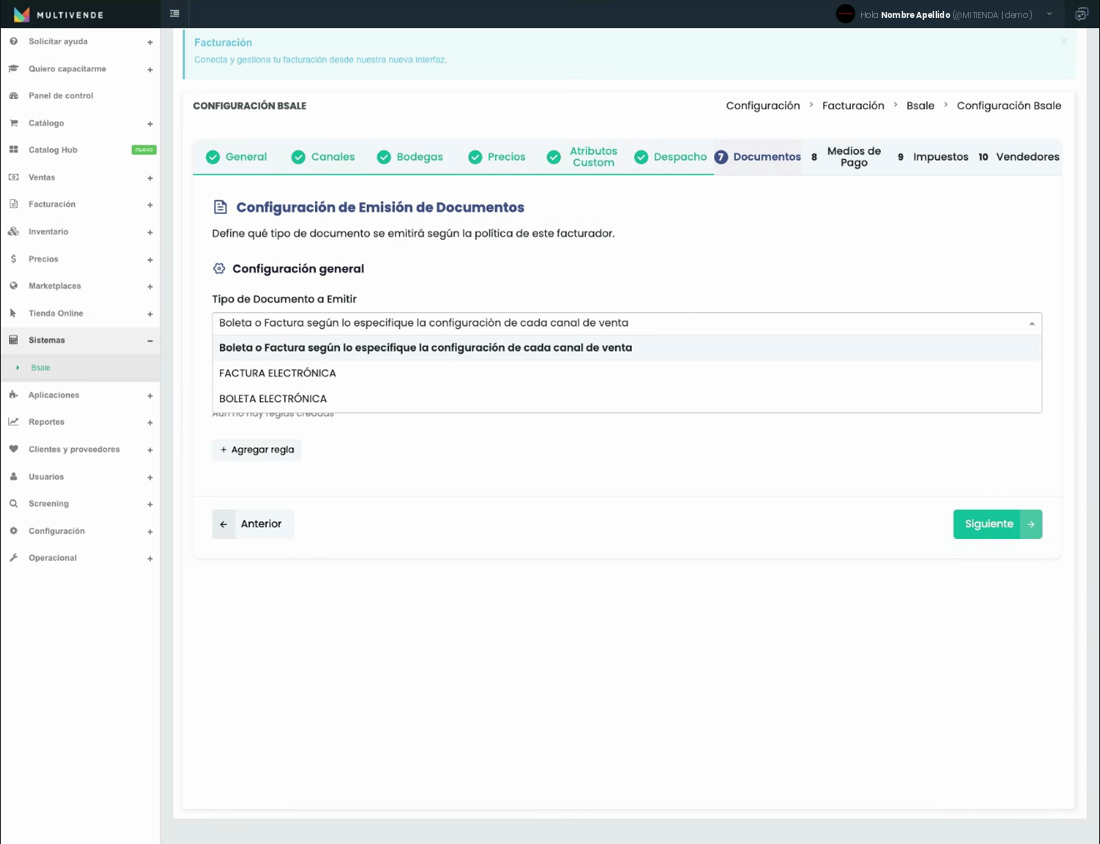Screen dimensions: 1100x844
Task: Click the Precios dollar sign icon
Action: tap(13, 259)
